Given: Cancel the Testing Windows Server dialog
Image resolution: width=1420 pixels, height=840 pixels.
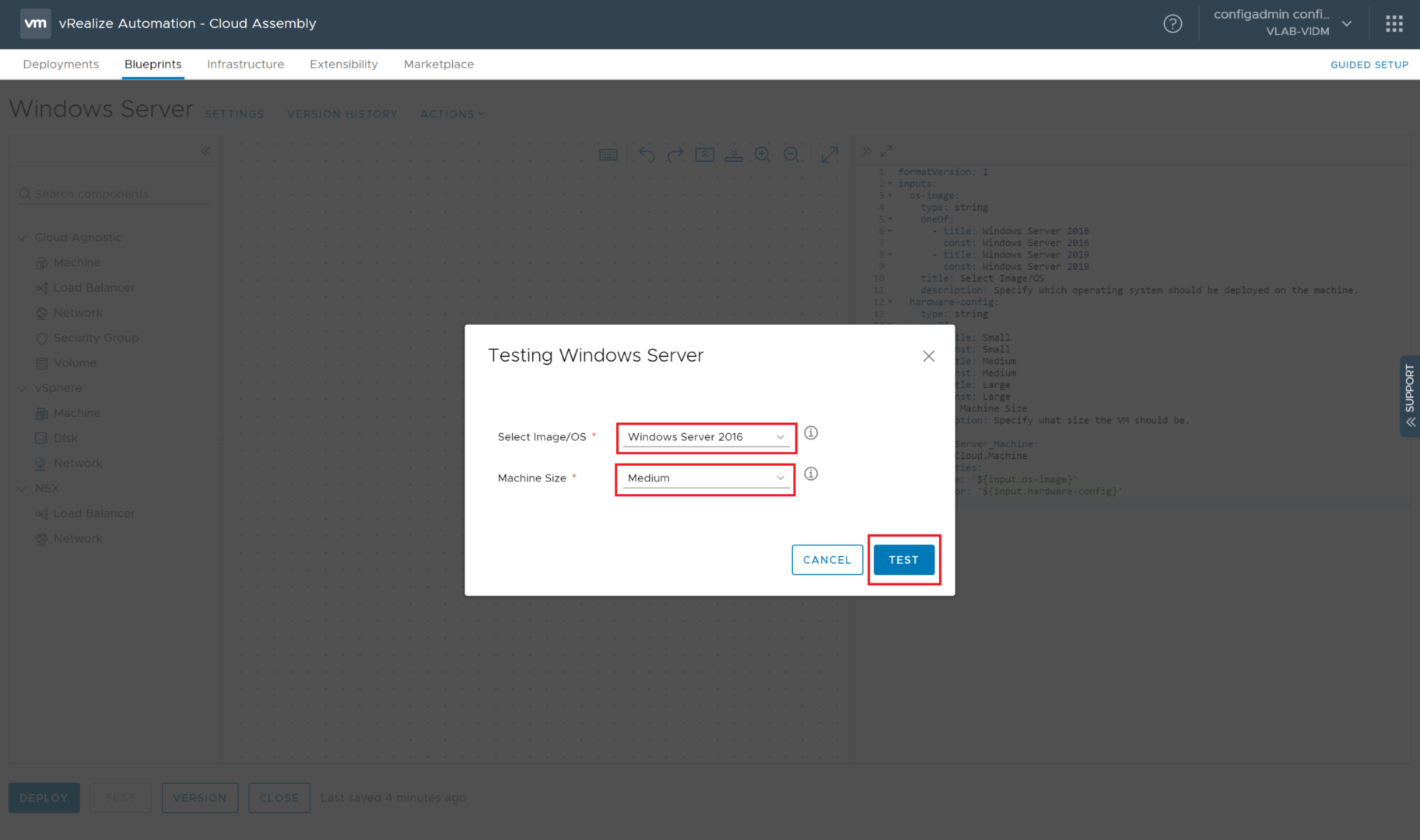Looking at the screenshot, I should point(826,560).
